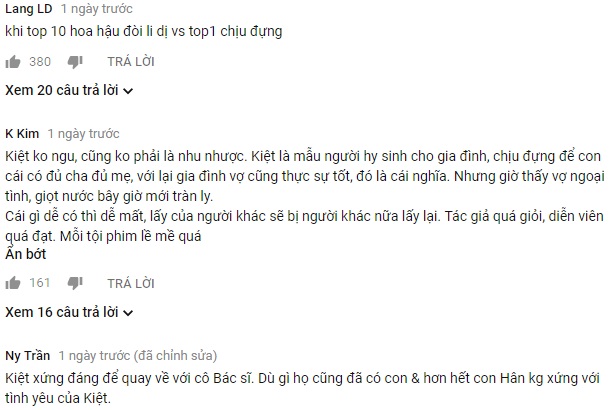Collapse K Kim's comment with Ẩn bớt
The width and height of the screenshot is (616, 410).
tap(26, 254)
